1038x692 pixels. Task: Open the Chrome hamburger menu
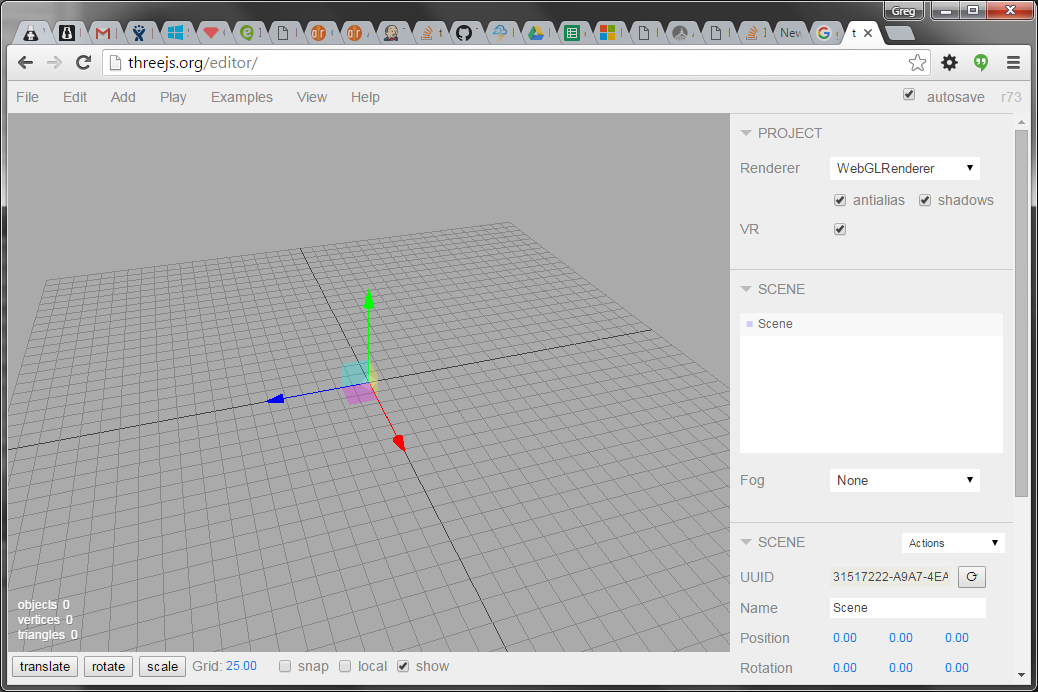point(1013,63)
